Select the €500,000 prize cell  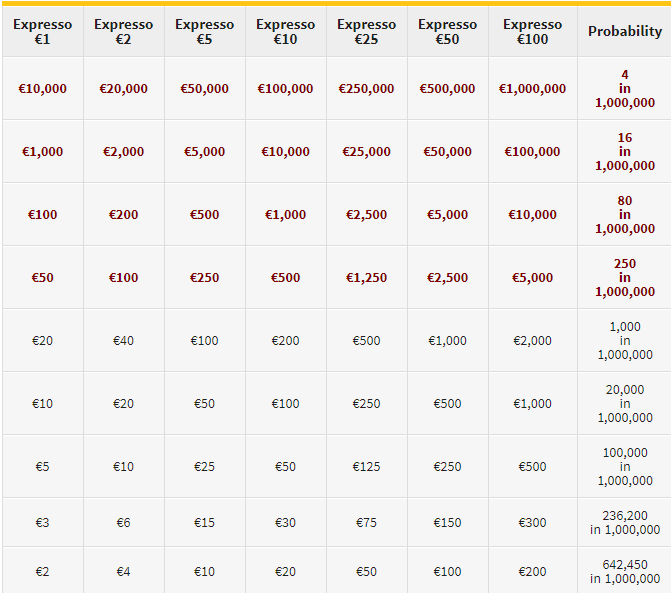(447, 89)
